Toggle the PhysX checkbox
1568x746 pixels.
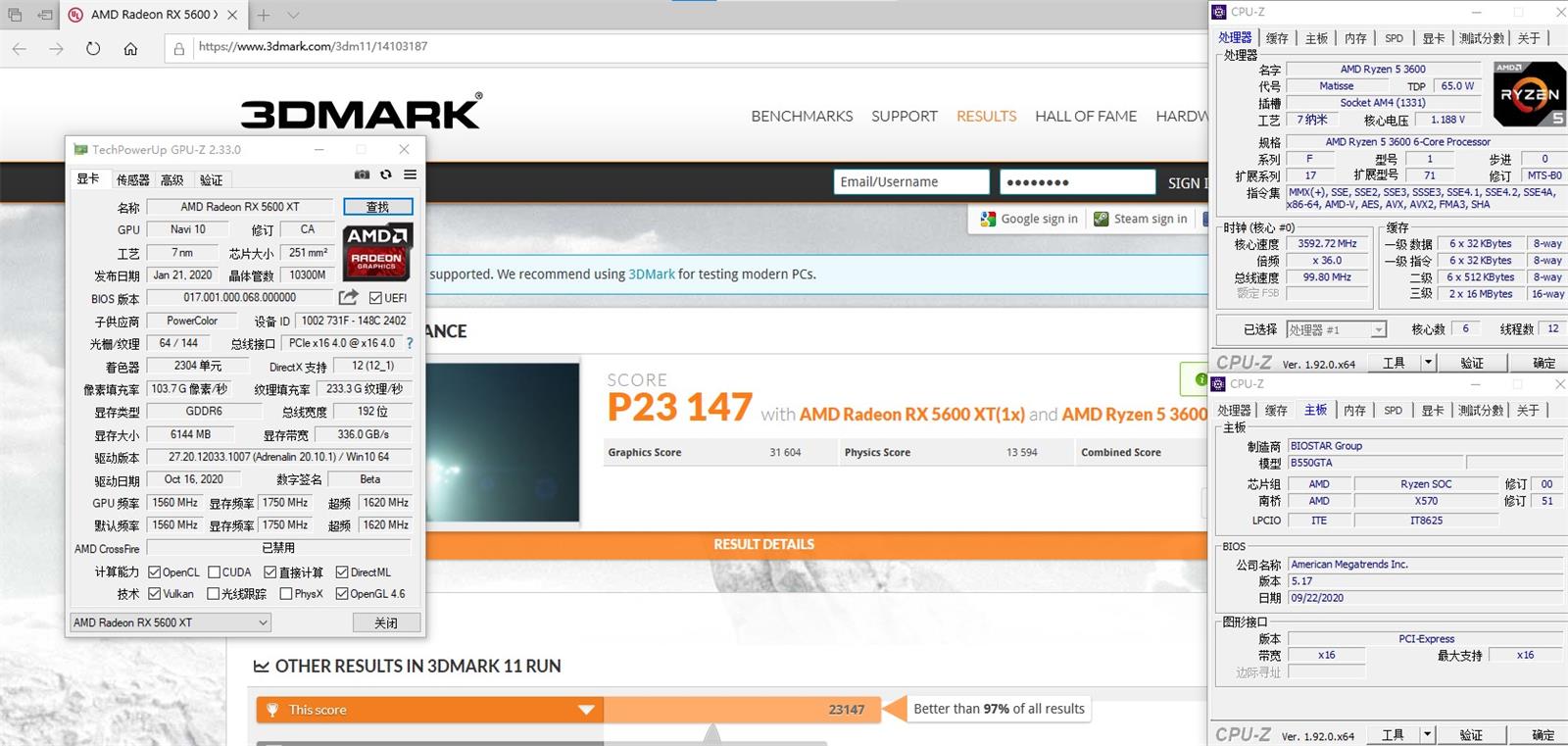tap(286, 594)
